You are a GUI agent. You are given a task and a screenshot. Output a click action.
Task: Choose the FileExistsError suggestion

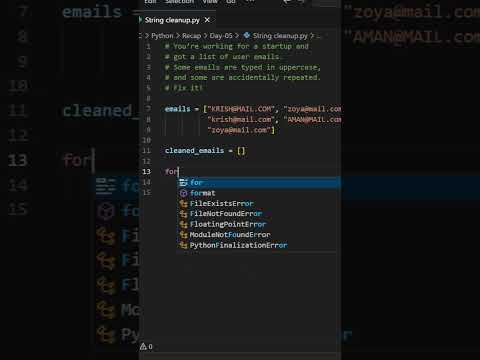tap(259, 203)
